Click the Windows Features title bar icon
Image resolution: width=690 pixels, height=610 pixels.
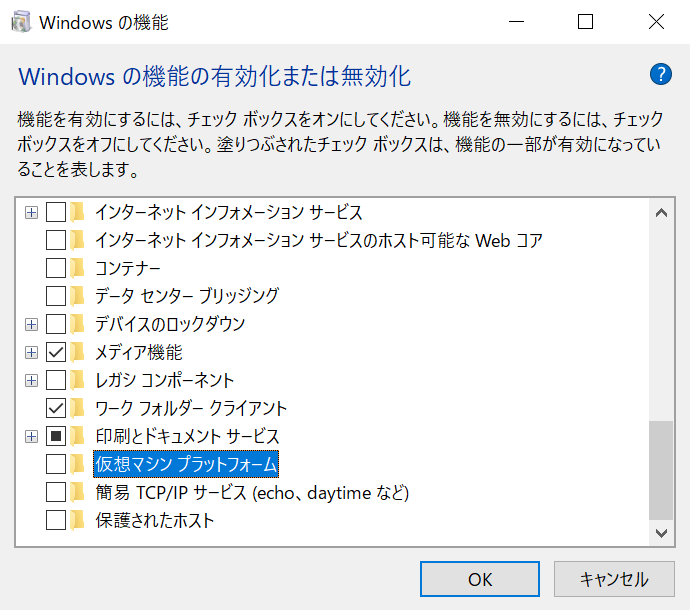pos(21,22)
